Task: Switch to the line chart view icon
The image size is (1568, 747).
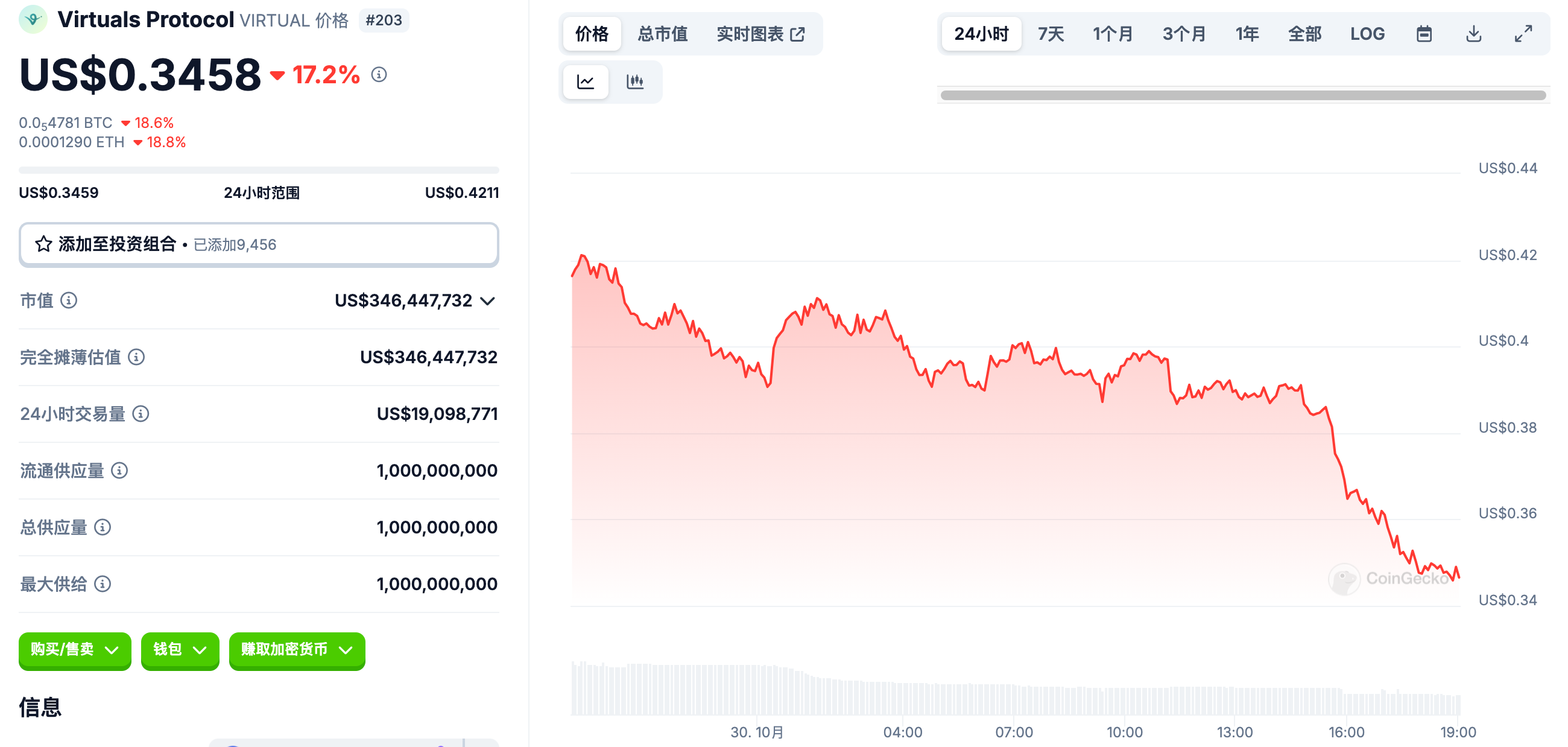Action: point(586,81)
